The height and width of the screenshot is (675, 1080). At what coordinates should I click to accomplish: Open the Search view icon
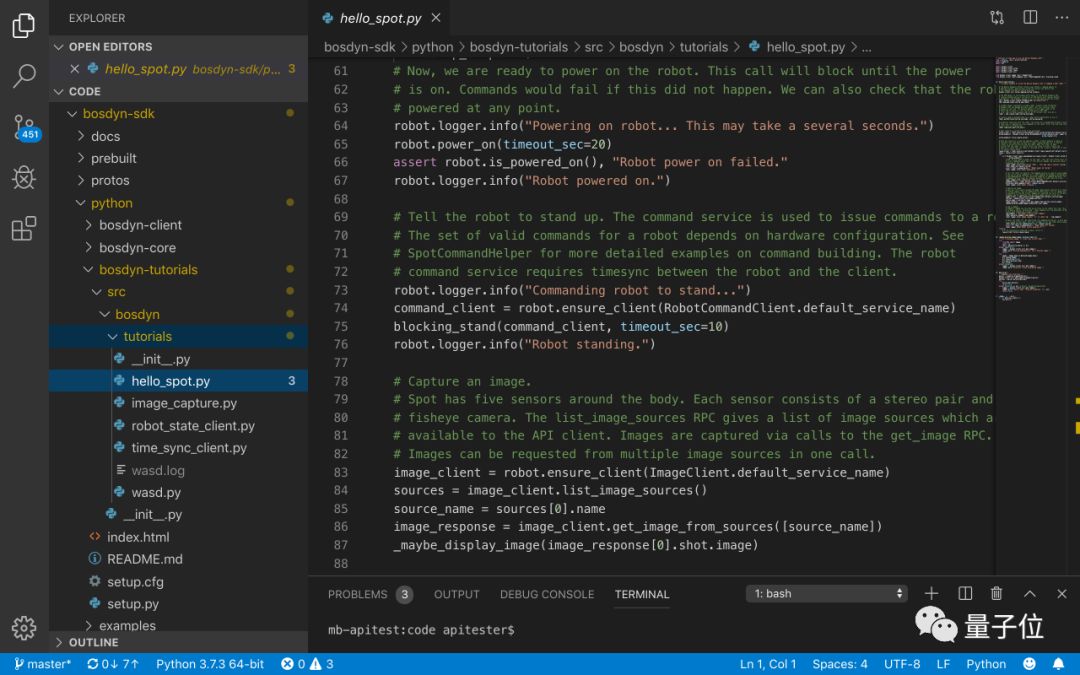[24, 76]
